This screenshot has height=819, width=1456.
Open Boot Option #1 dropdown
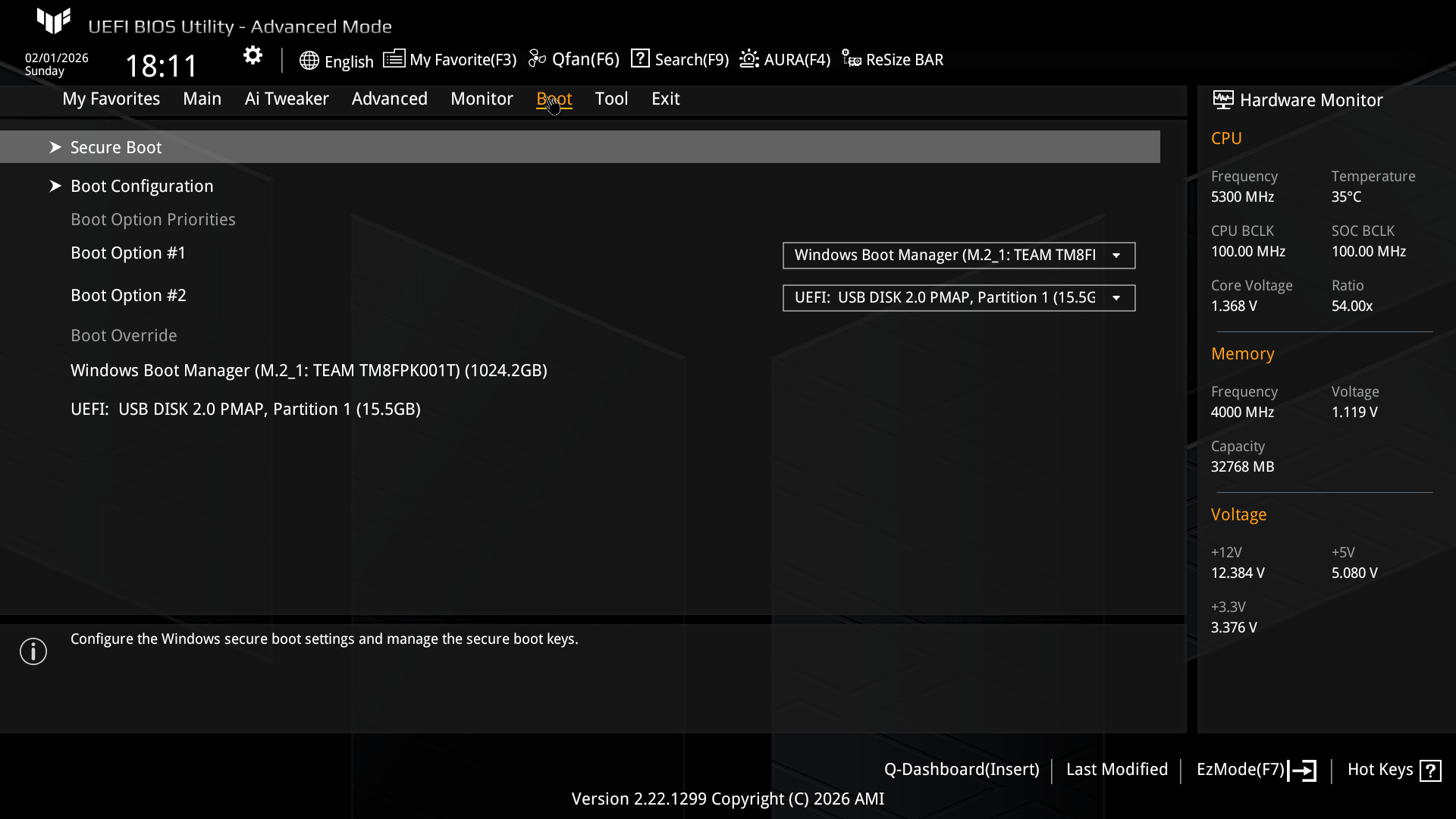click(959, 256)
